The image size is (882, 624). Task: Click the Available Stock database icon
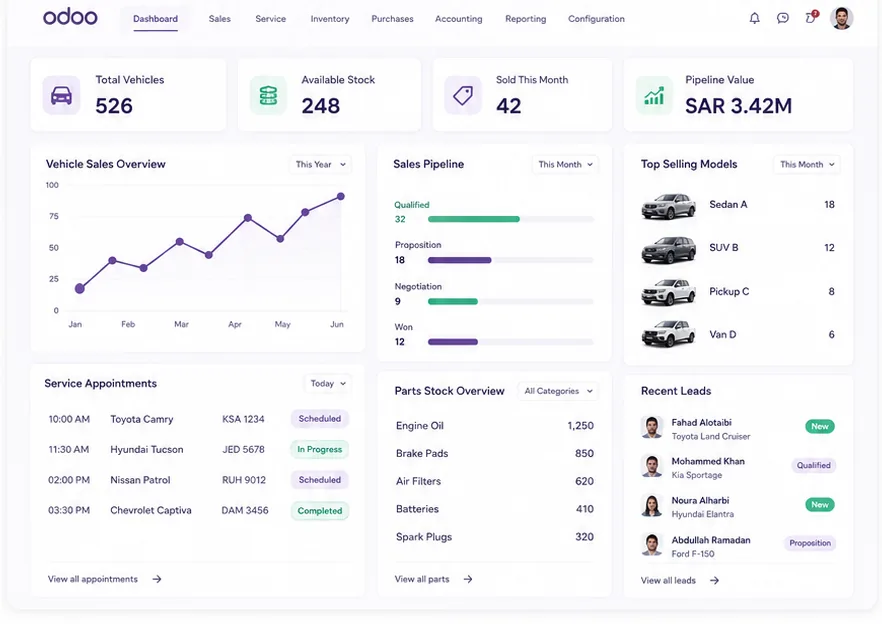[268, 95]
